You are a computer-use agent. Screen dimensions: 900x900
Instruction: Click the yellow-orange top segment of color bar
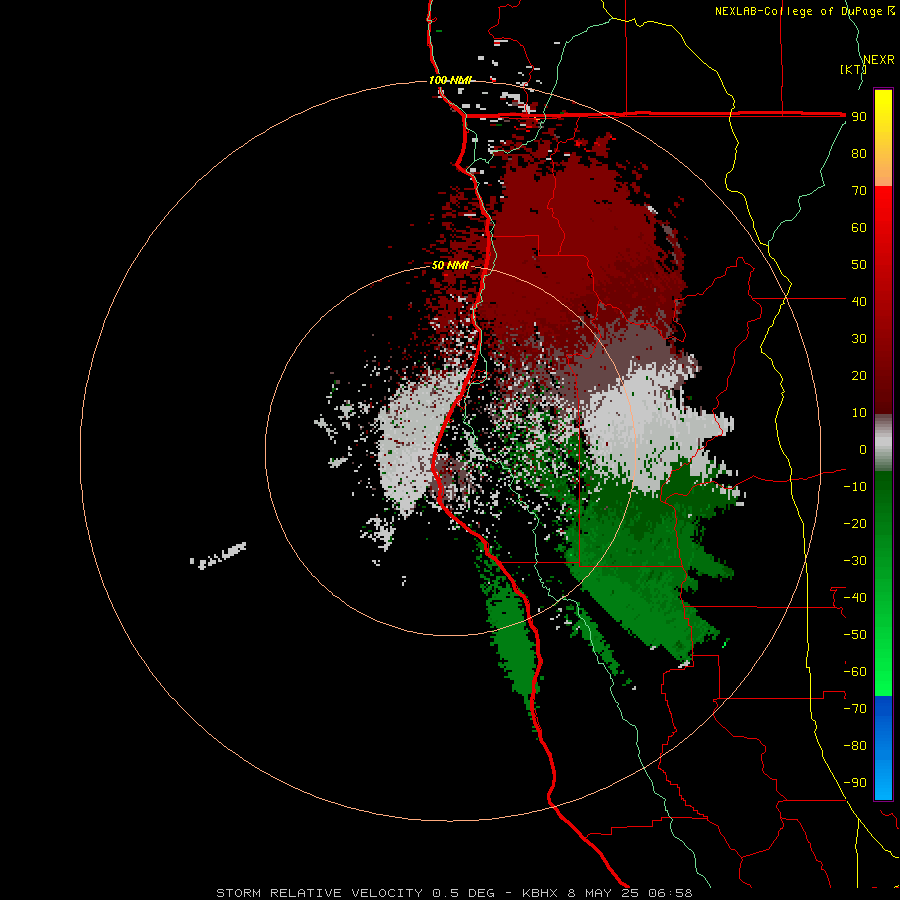pos(883,138)
